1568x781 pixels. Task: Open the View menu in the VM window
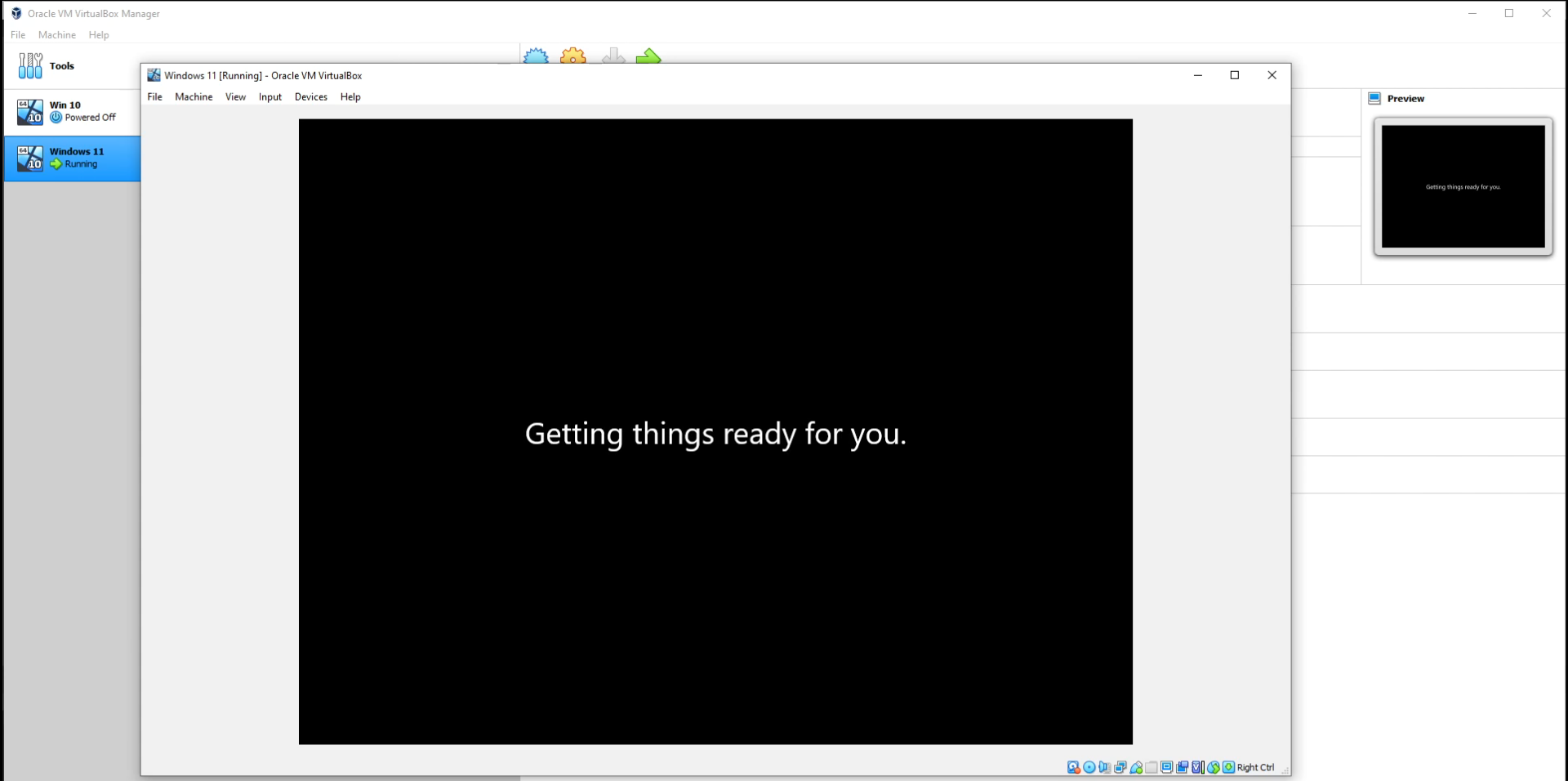click(x=235, y=96)
